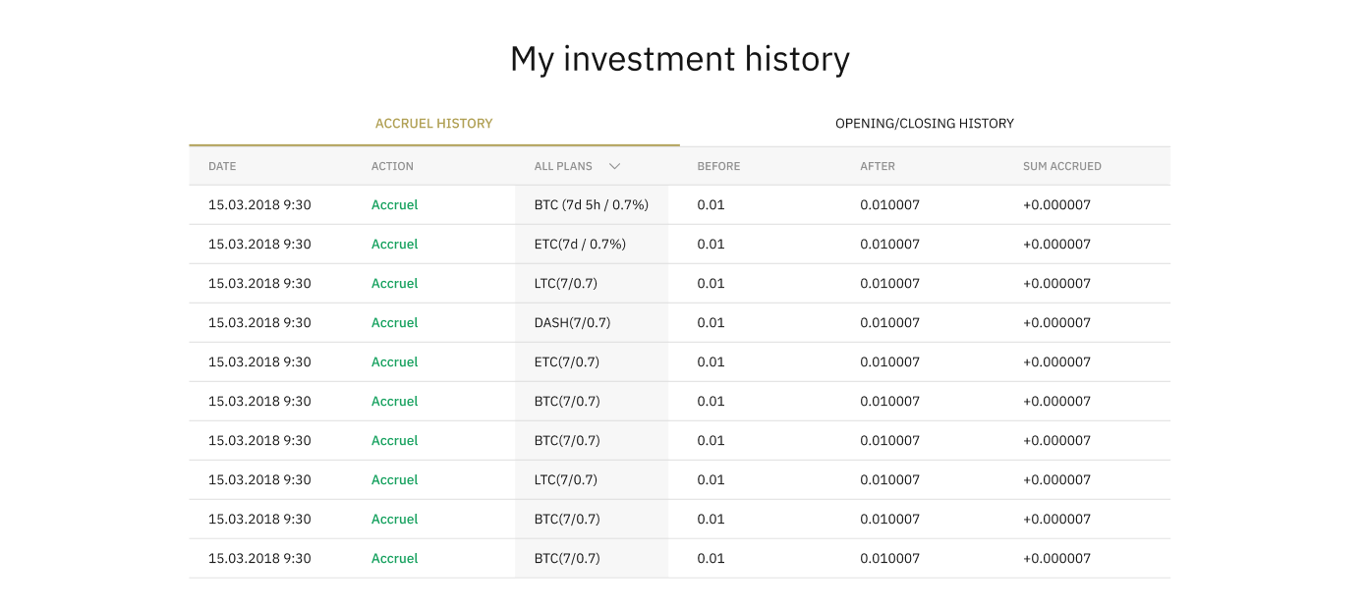Click the My investment history heading
This screenshot has height=609, width=1366.
pyautogui.click(x=679, y=59)
